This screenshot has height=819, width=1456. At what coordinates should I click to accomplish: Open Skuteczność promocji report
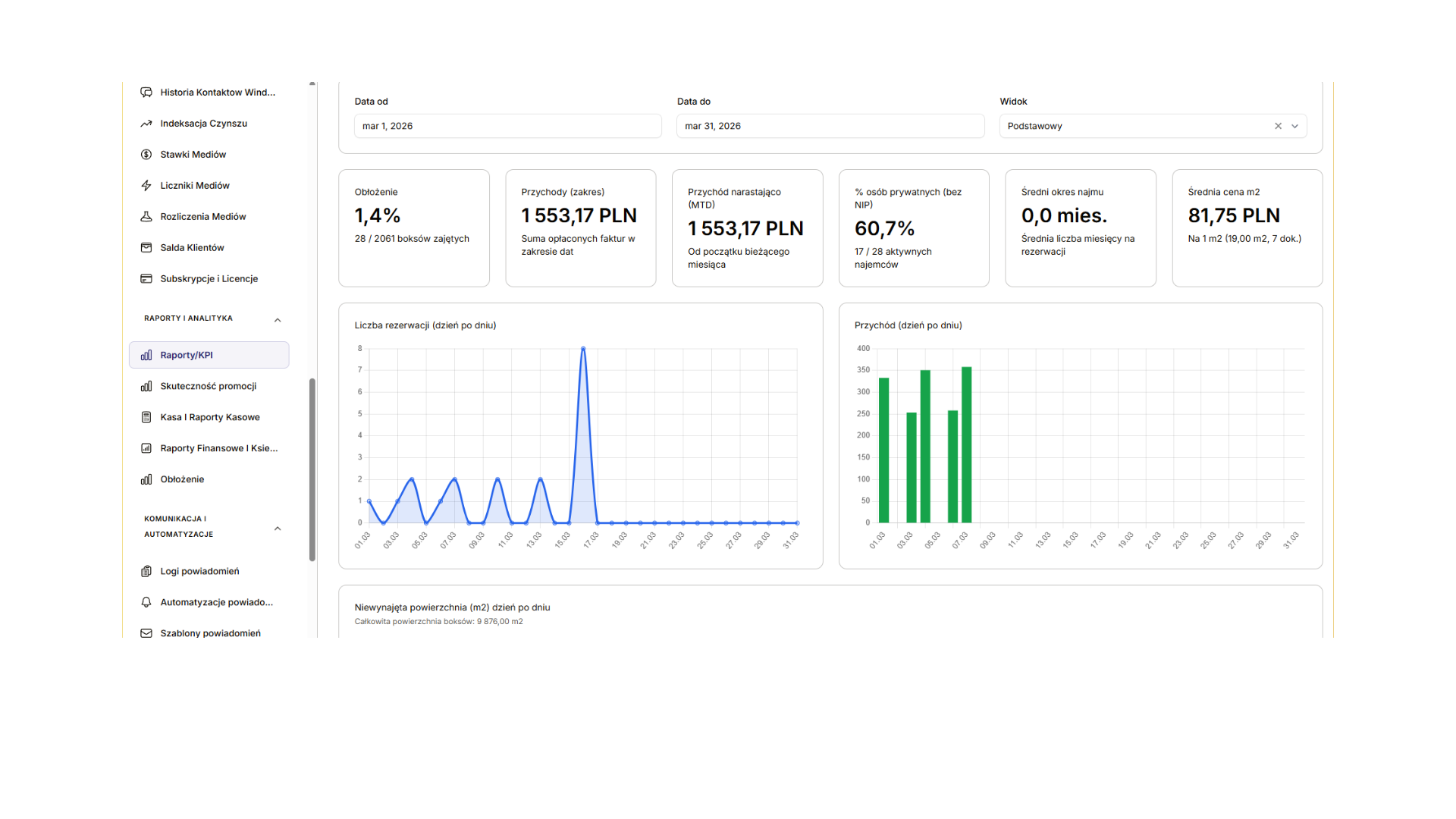click(x=208, y=386)
